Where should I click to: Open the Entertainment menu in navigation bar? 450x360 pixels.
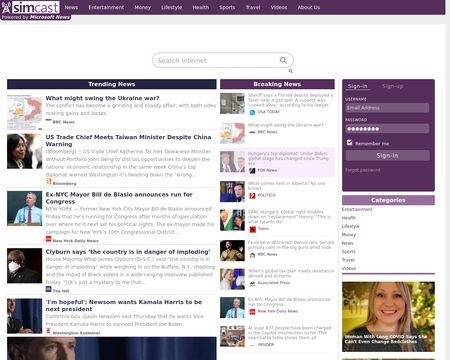pyautogui.click(x=106, y=7)
